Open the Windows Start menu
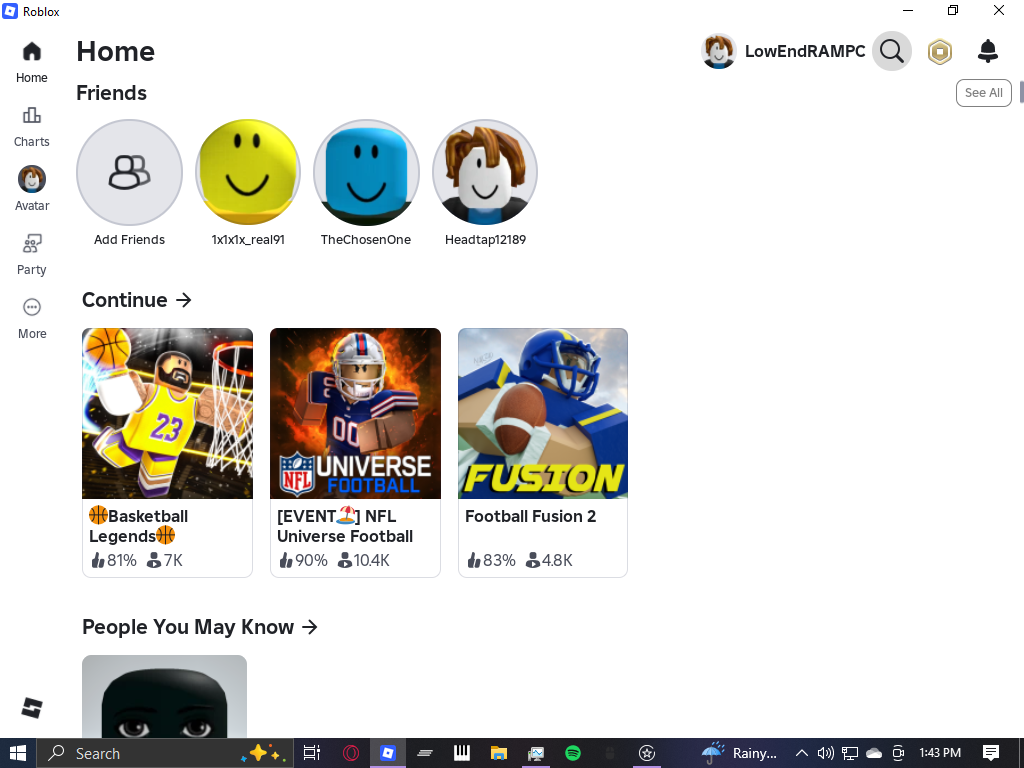1024x768 pixels. (18, 753)
